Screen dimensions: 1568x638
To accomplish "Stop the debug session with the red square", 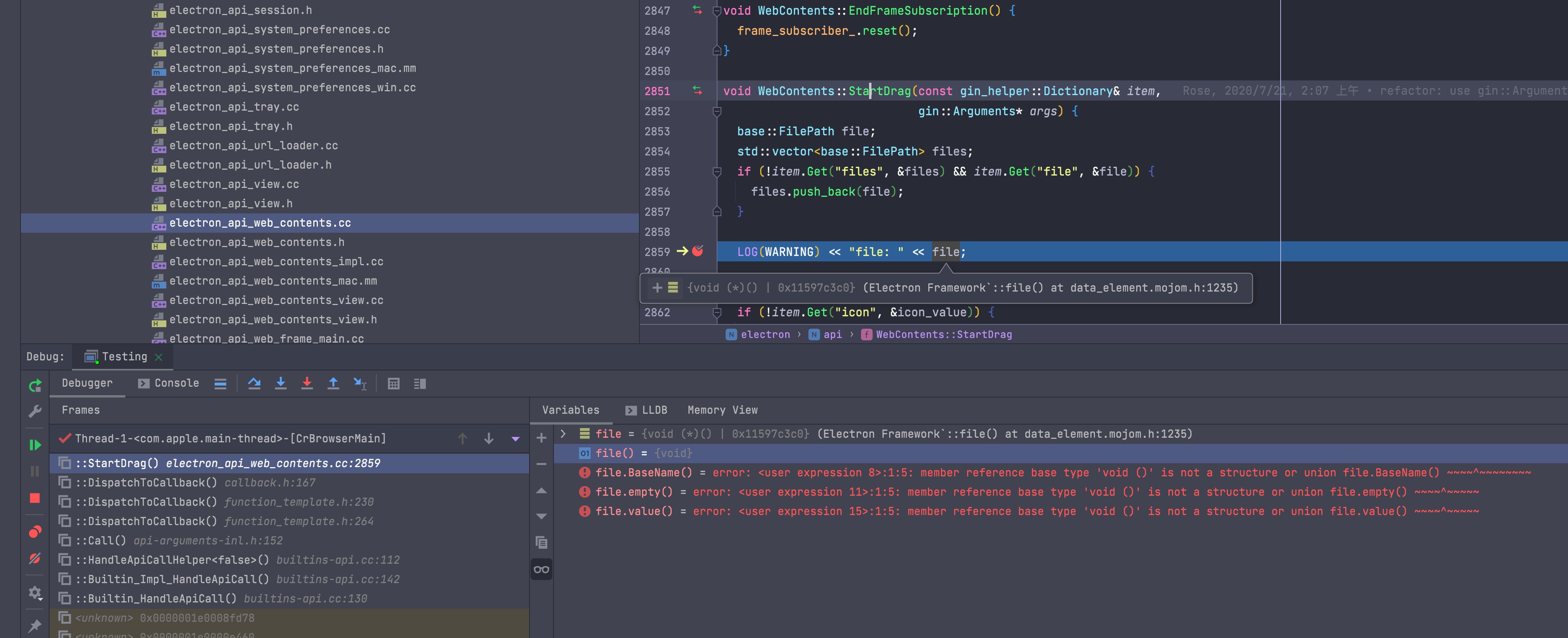I will (x=35, y=498).
